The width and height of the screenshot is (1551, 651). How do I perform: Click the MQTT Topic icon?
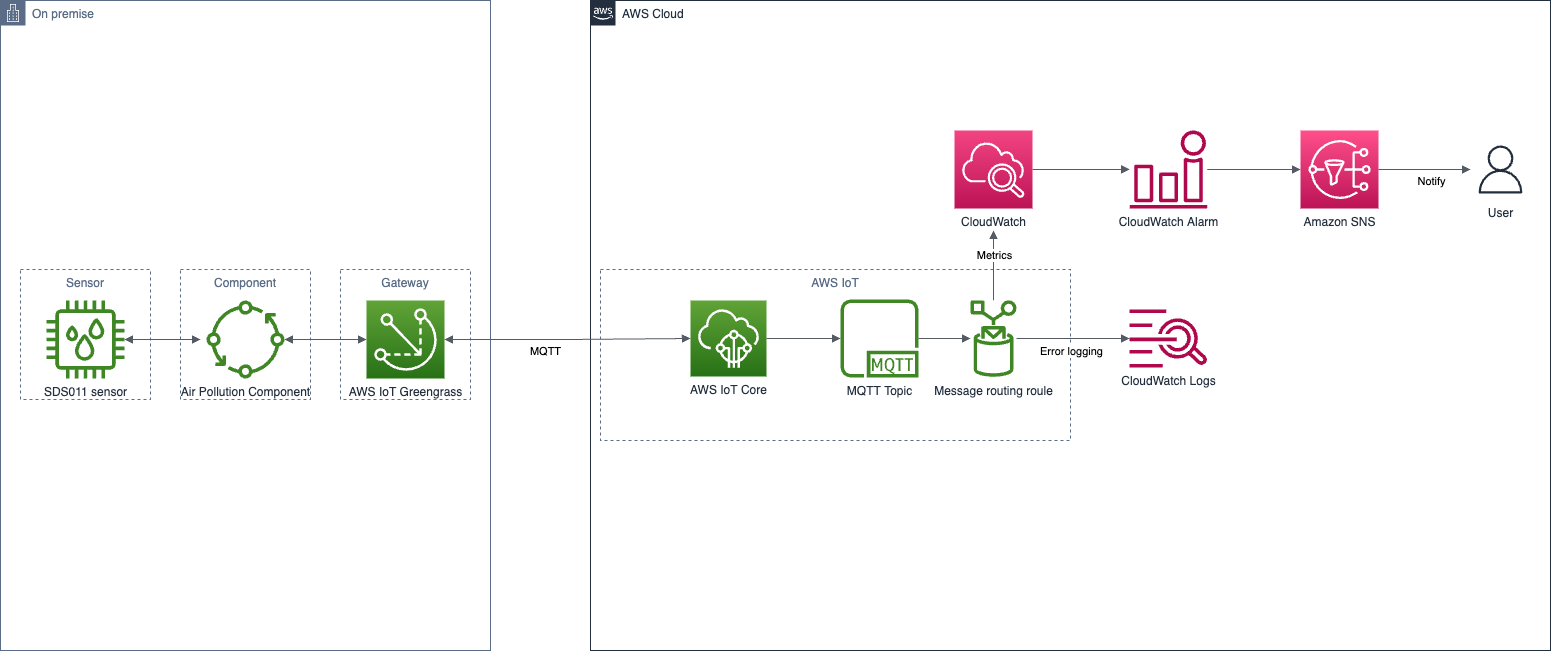879,338
